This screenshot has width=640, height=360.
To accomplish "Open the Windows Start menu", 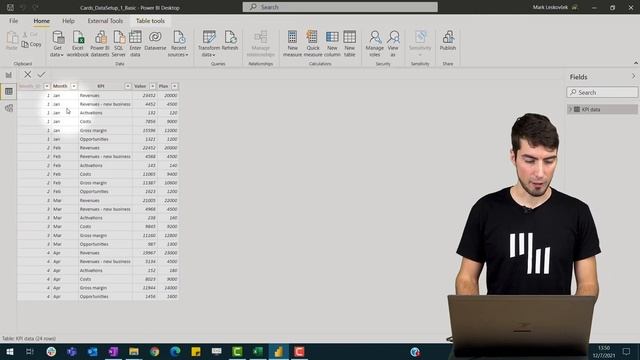I will click(x=10, y=351).
